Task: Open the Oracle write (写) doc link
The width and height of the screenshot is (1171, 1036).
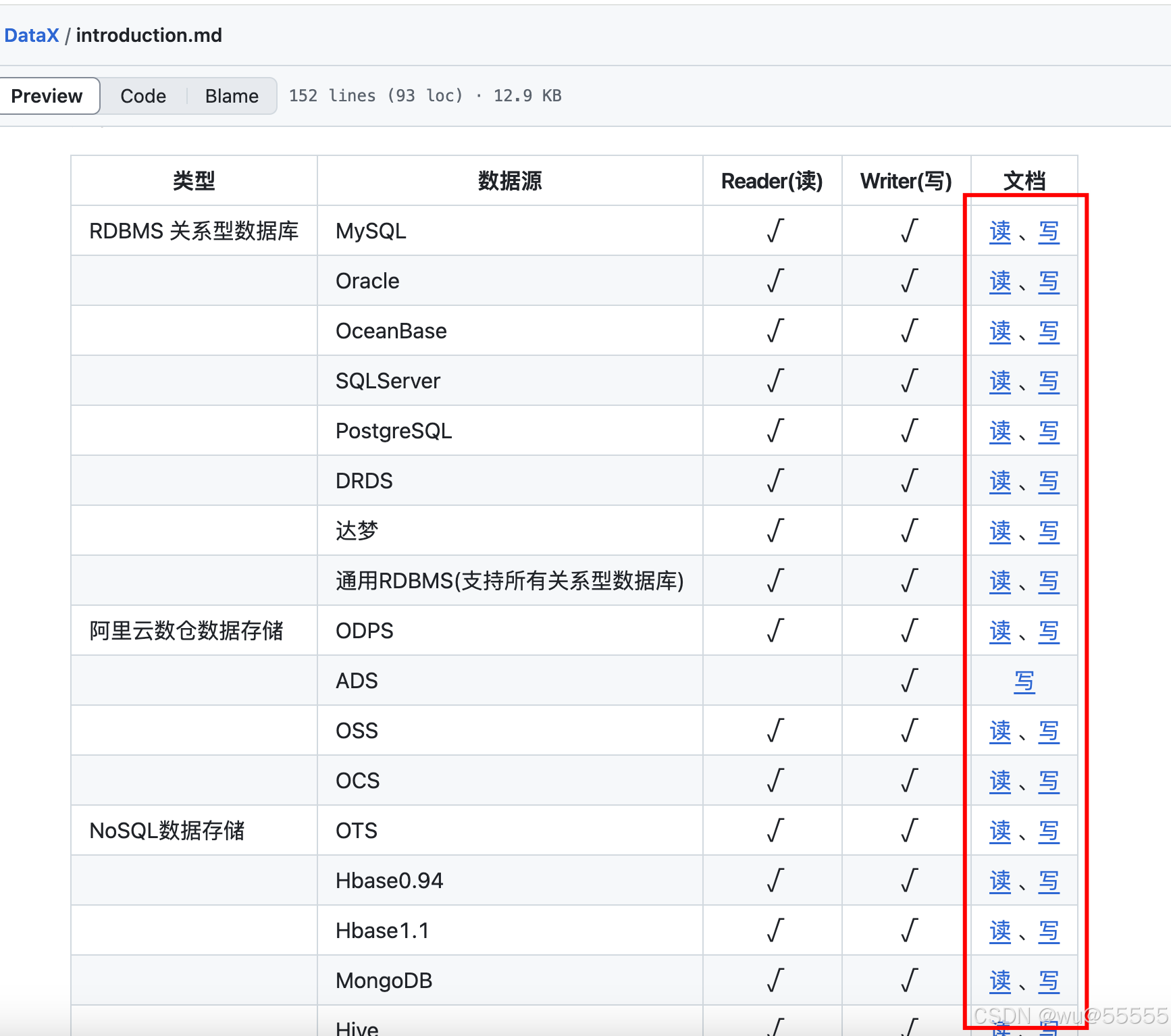Action: [x=1049, y=282]
